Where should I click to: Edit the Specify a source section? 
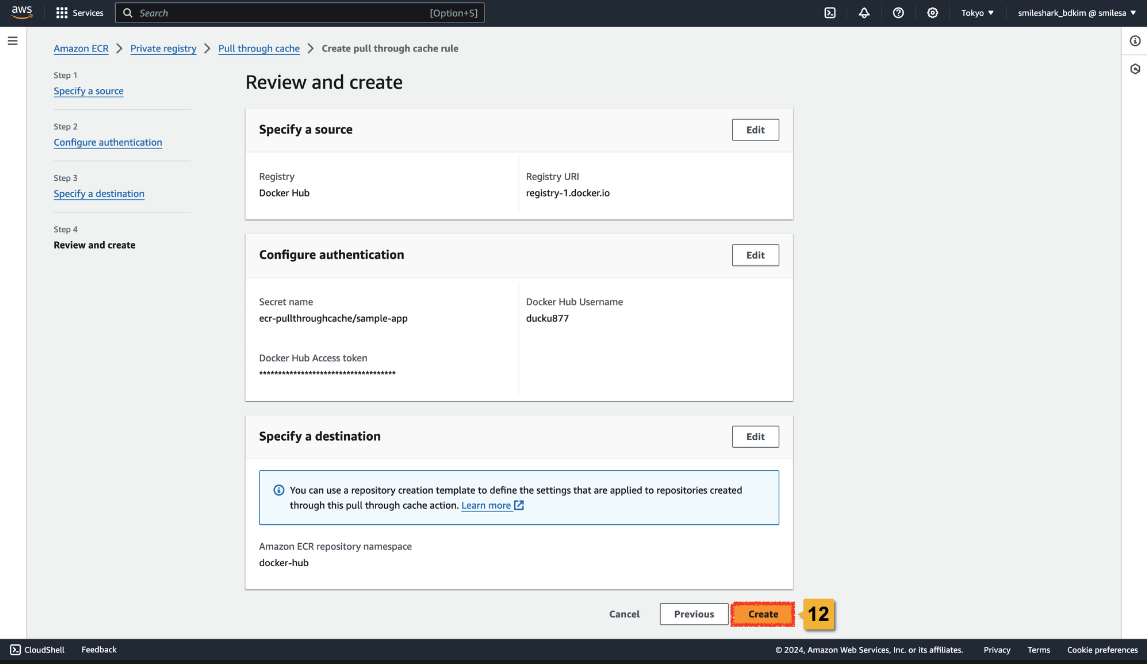[x=755, y=130]
